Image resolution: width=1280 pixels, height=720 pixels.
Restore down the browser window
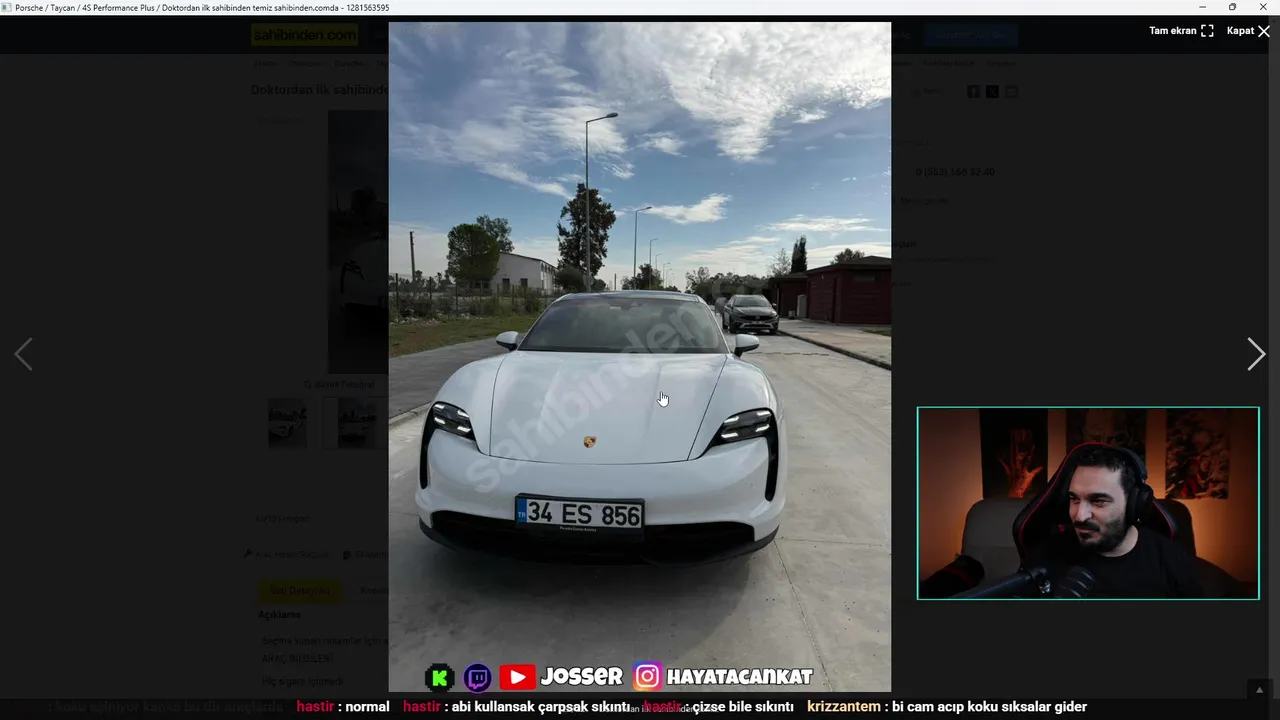[x=1232, y=7]
